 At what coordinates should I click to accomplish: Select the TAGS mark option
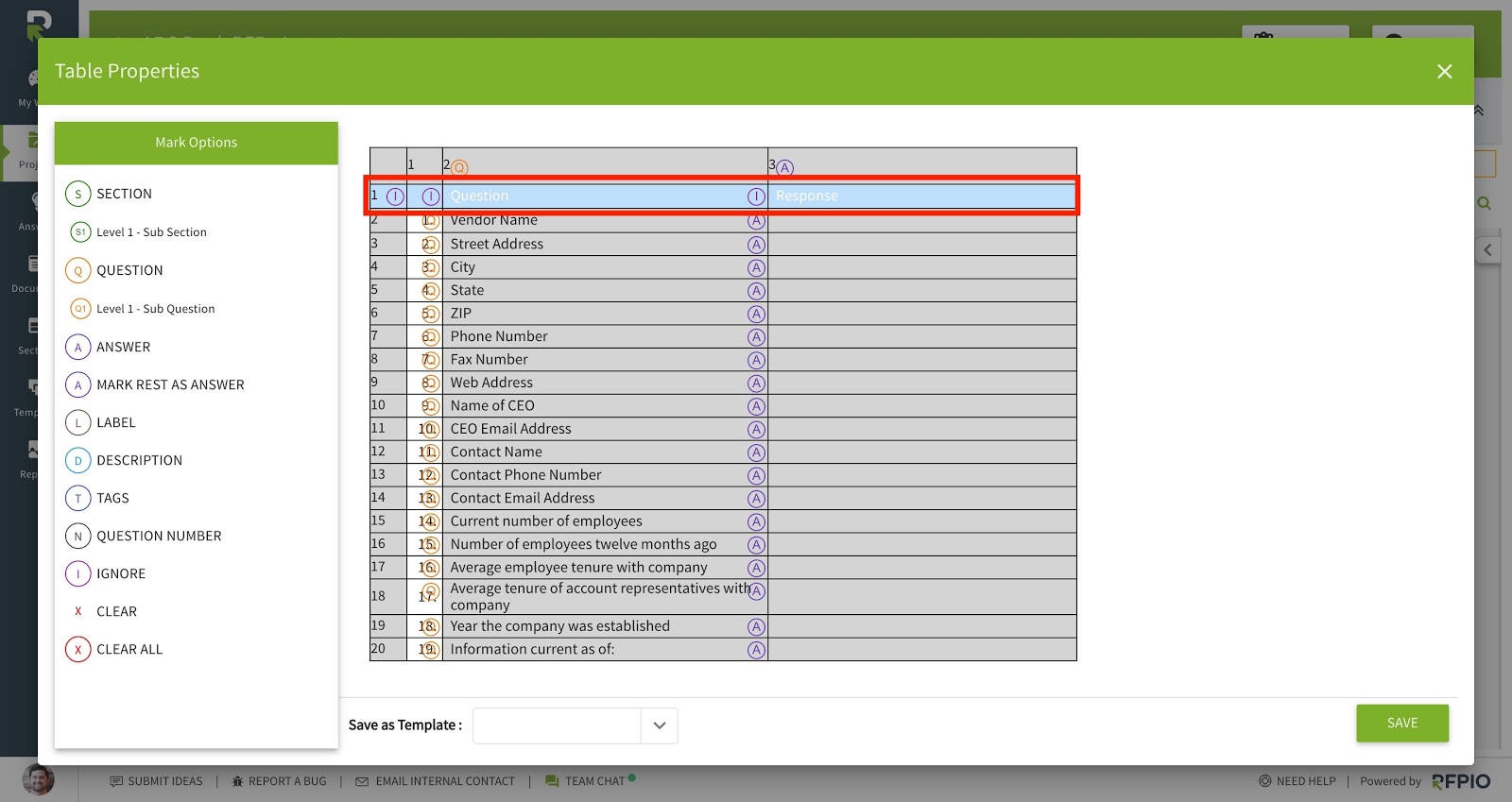(97, 498)
